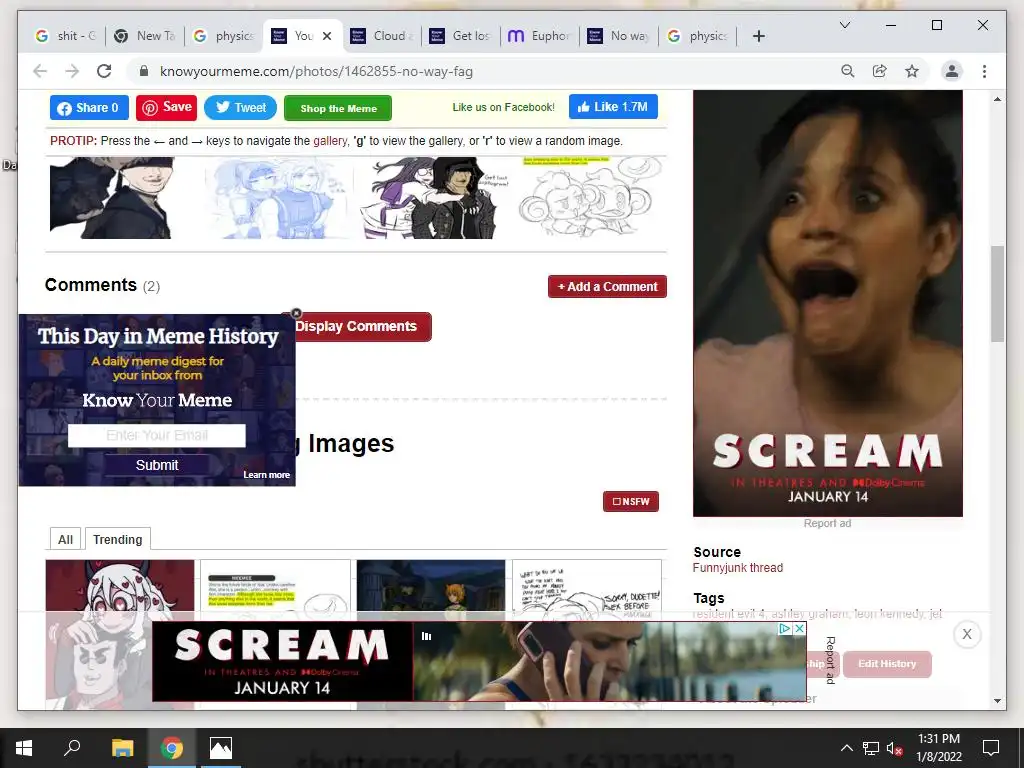Pause the Scream banner ad video

[426, 636]
